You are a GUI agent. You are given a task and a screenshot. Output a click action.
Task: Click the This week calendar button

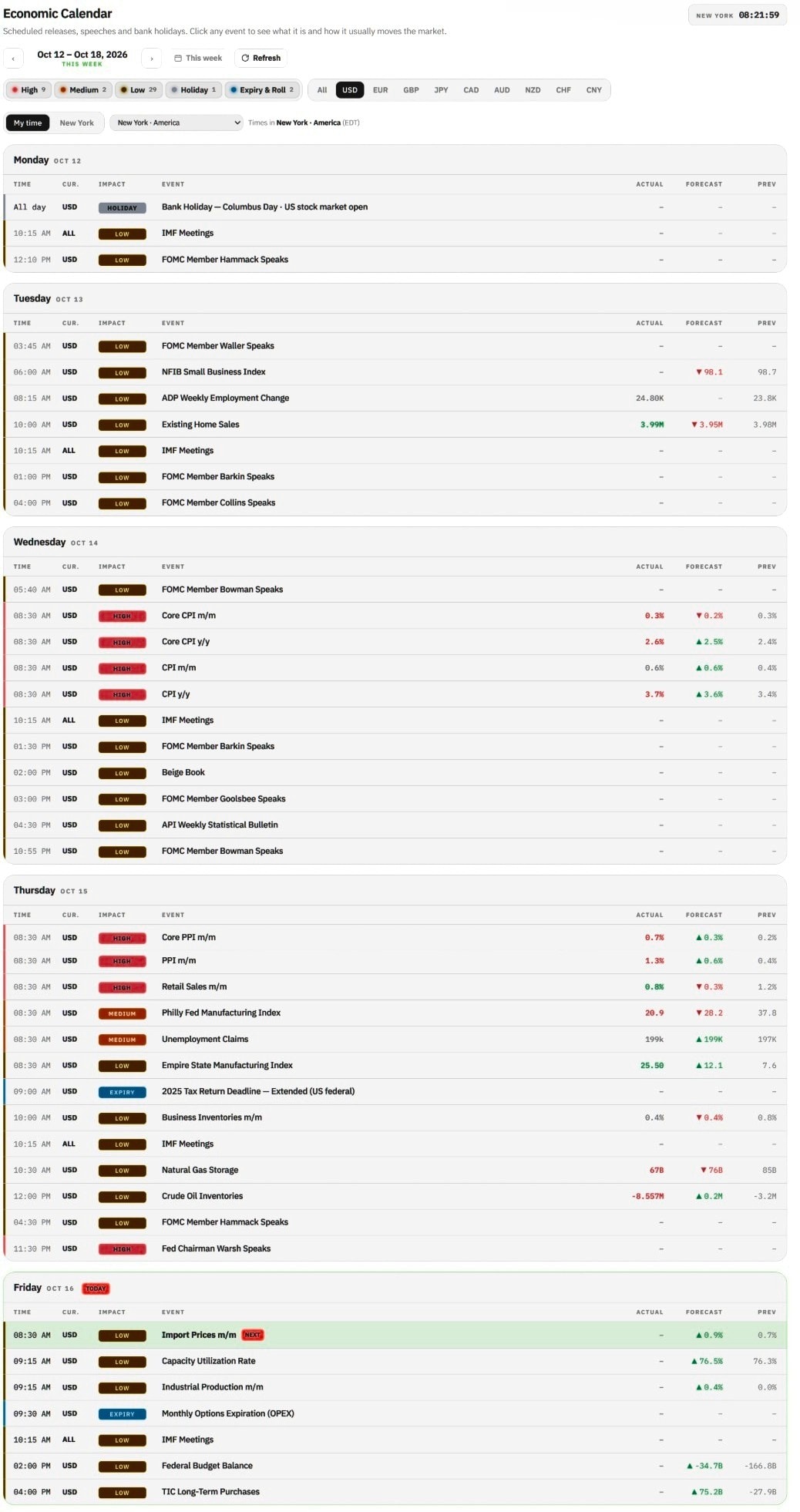(x=198, y=59)
